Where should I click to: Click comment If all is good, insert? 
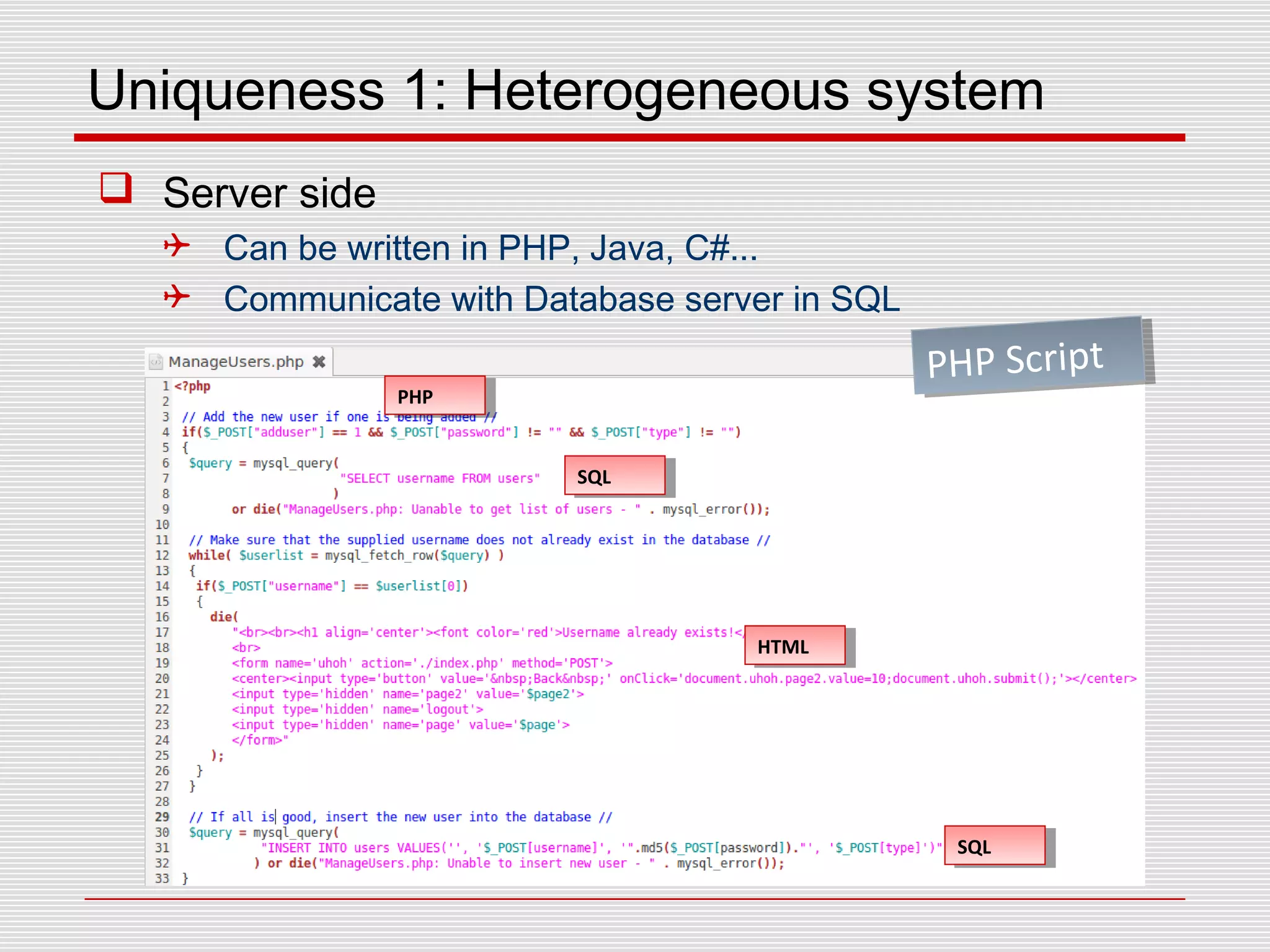tap(401, 817)
